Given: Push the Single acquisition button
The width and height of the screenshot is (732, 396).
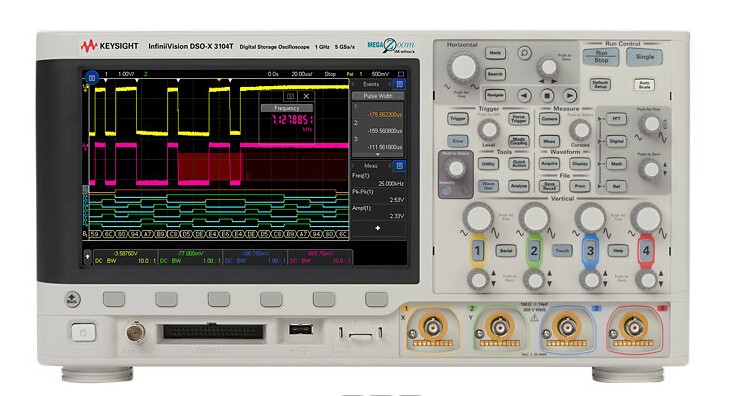Looking at the screenshot, I should tap(645, 57).
